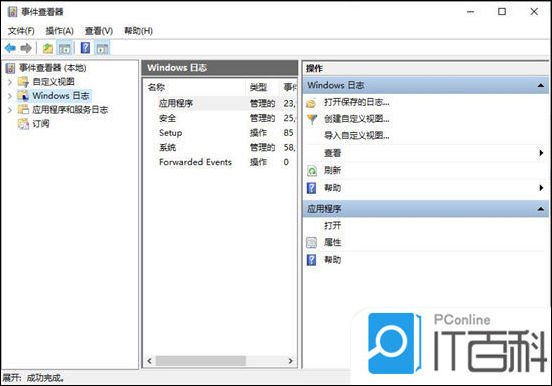Screen dimensions: 552x386
Task: Click the Up one level folder icon
Action: click(48, 48)
